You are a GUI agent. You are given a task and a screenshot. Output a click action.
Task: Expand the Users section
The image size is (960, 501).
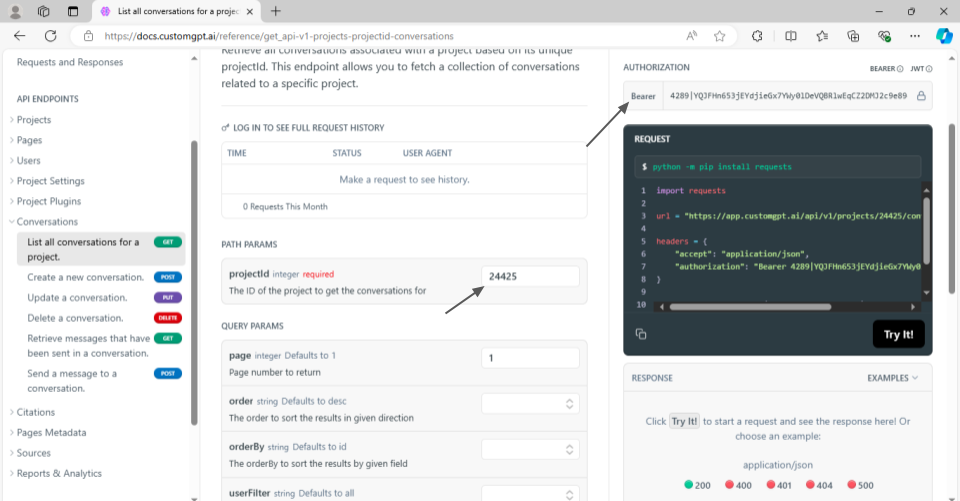pos(28,160)
